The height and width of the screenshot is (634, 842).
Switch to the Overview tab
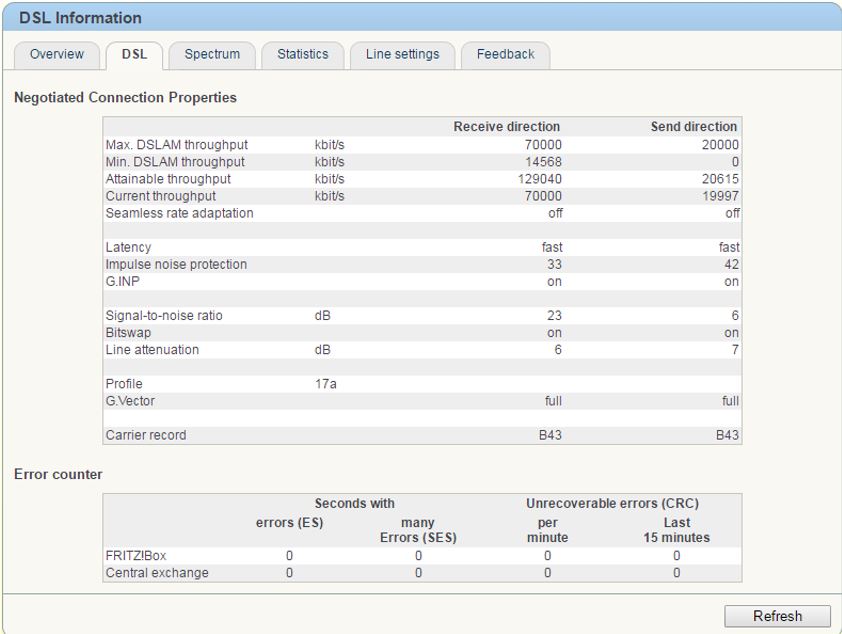click(57, 54)
